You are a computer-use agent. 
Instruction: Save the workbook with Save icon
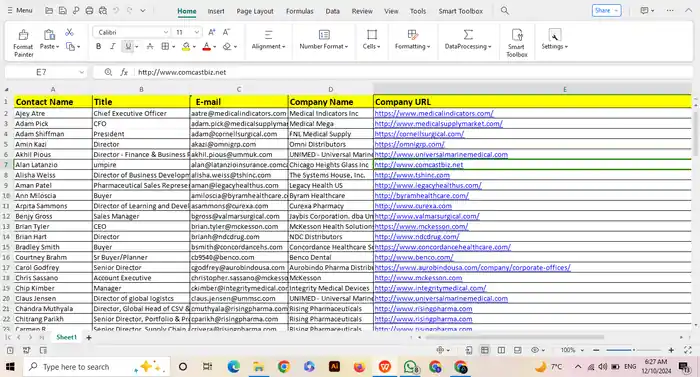[62, 11]
